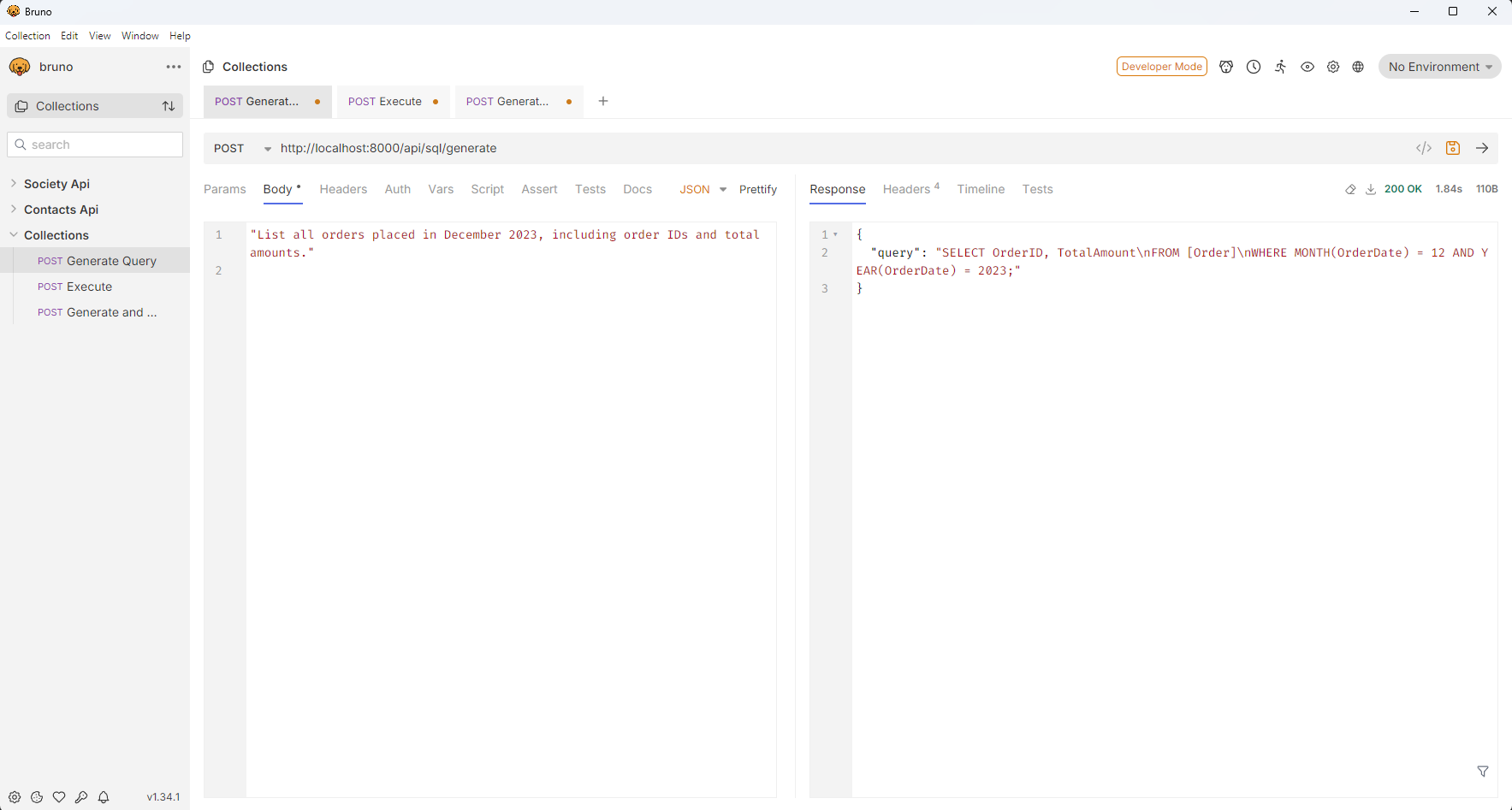Open request history using the clock icon
The height and width of the screenshot is (810, 1512).
pos(1254,66)
